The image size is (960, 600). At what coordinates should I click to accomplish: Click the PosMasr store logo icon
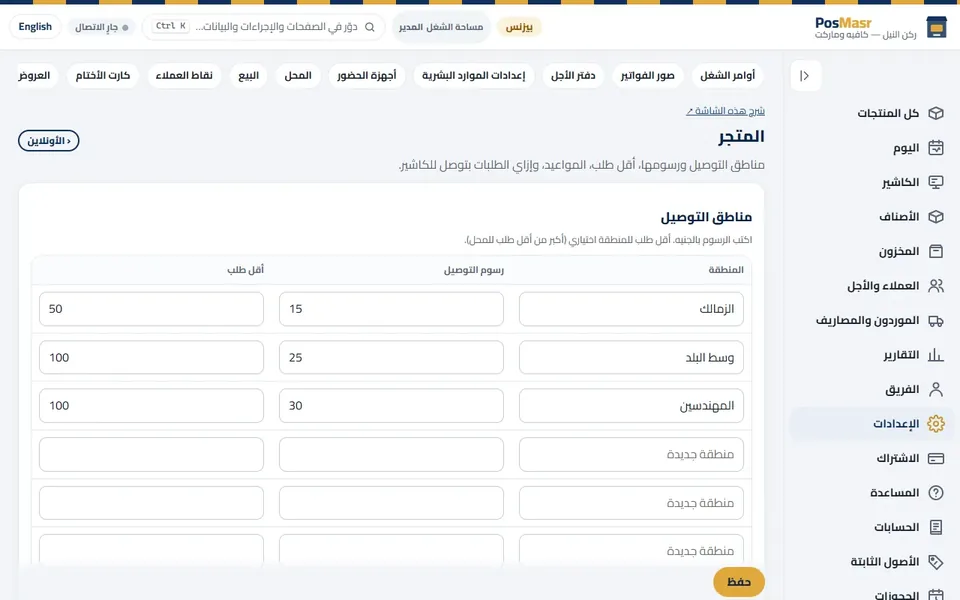pyautogui.click(x=936, y=28)
